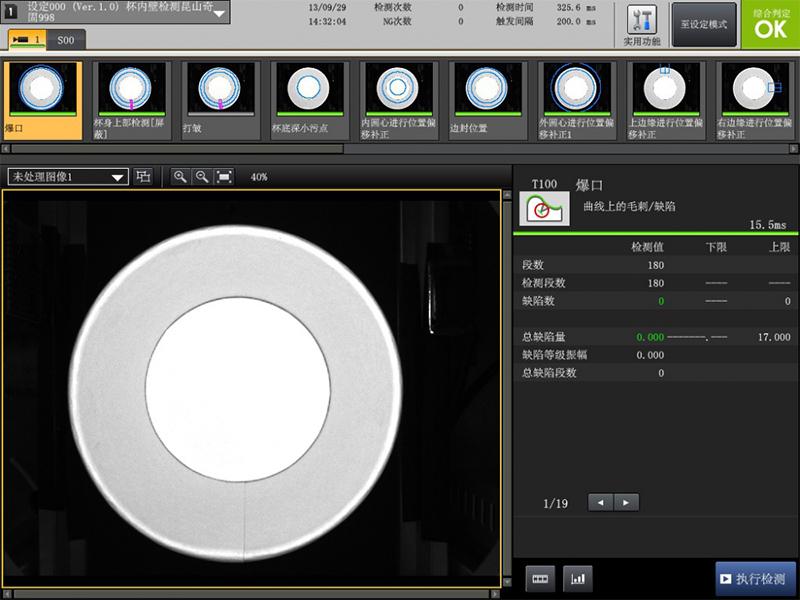This screenshot has width=800, height=600.
Task: Switch to the S00 tab
Action: coord(67,40)
